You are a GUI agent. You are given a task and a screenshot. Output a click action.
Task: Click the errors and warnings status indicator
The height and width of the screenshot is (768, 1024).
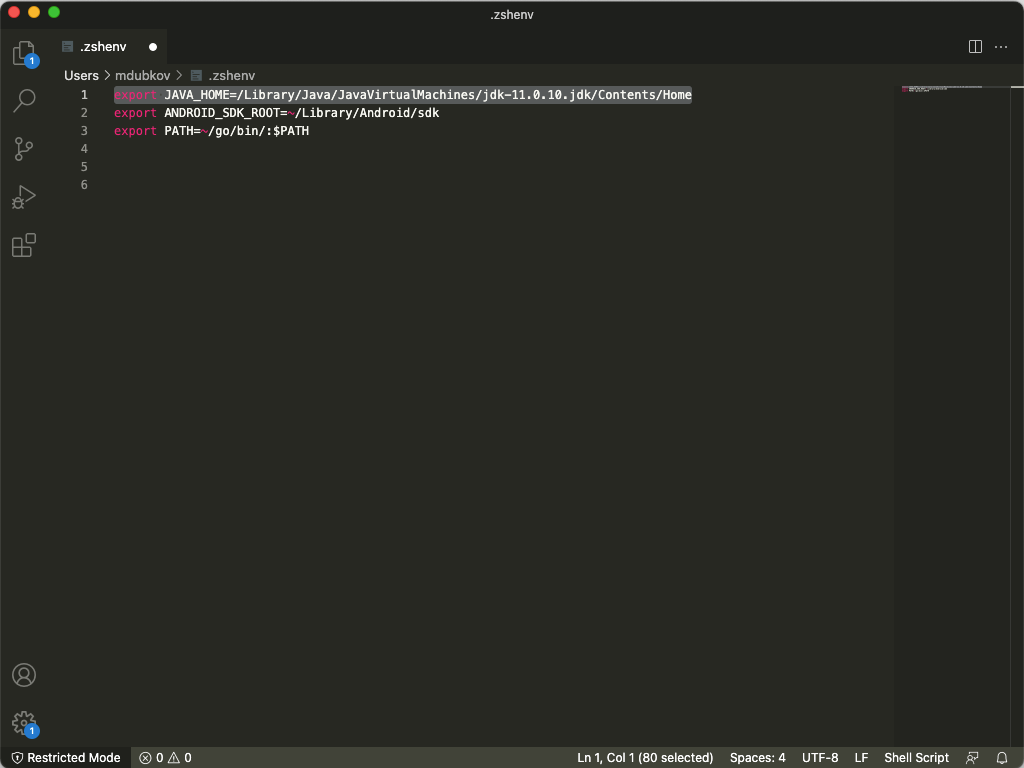pos(165,758)
